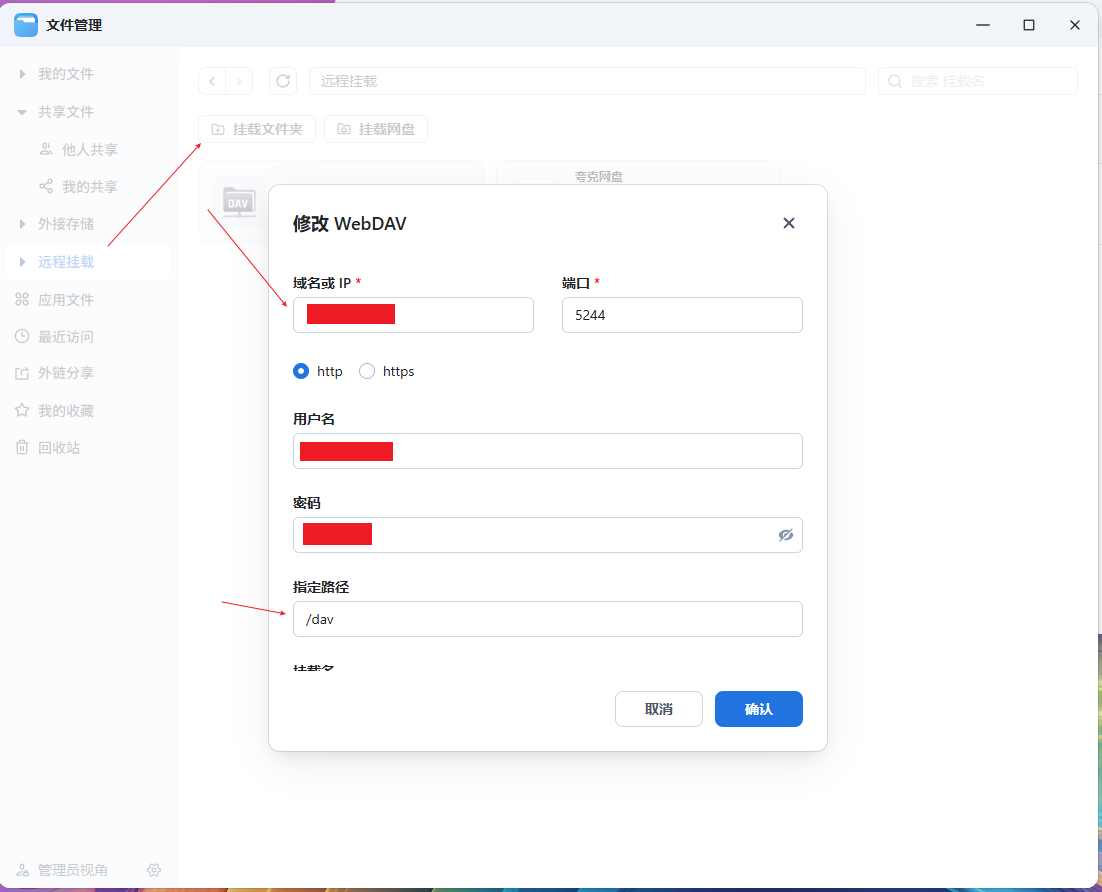
Task: Click the 取消 cancel button
Action: pos(658,709)
